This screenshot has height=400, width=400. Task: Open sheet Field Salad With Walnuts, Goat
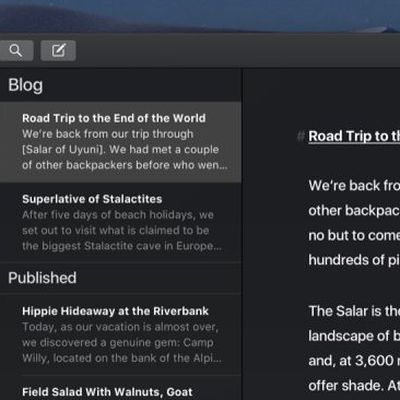pos(120,388)
